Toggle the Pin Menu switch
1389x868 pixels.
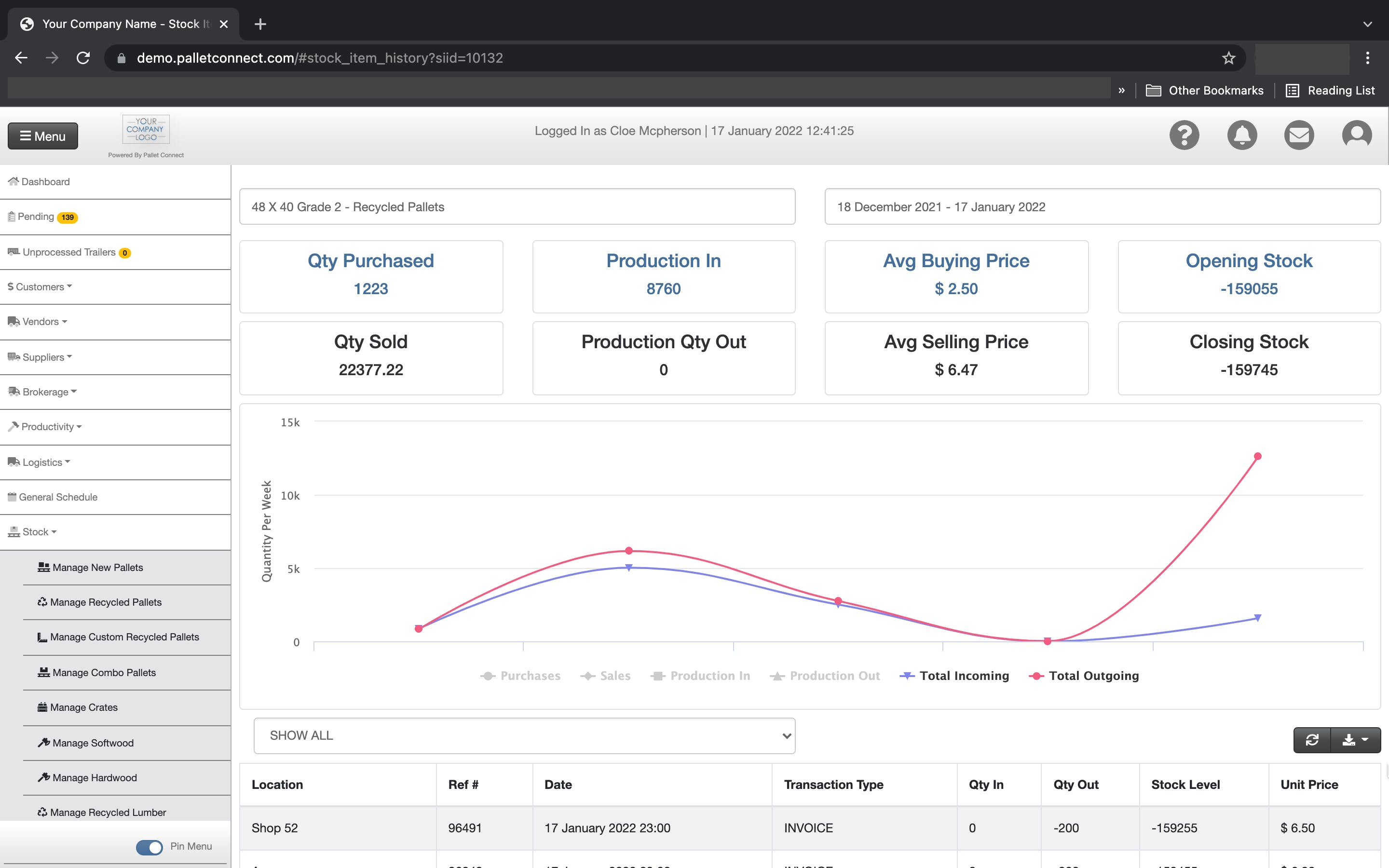pos(149,847)
